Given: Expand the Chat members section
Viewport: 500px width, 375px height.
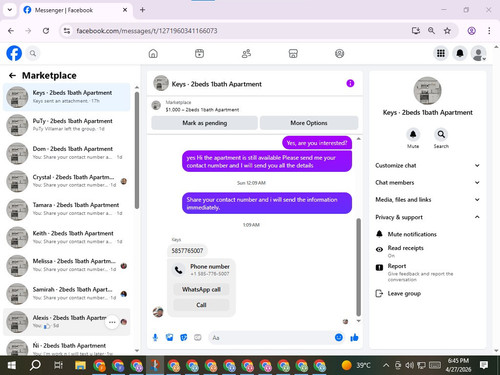Looking at the screenshot, I should (x=427, y=183).
